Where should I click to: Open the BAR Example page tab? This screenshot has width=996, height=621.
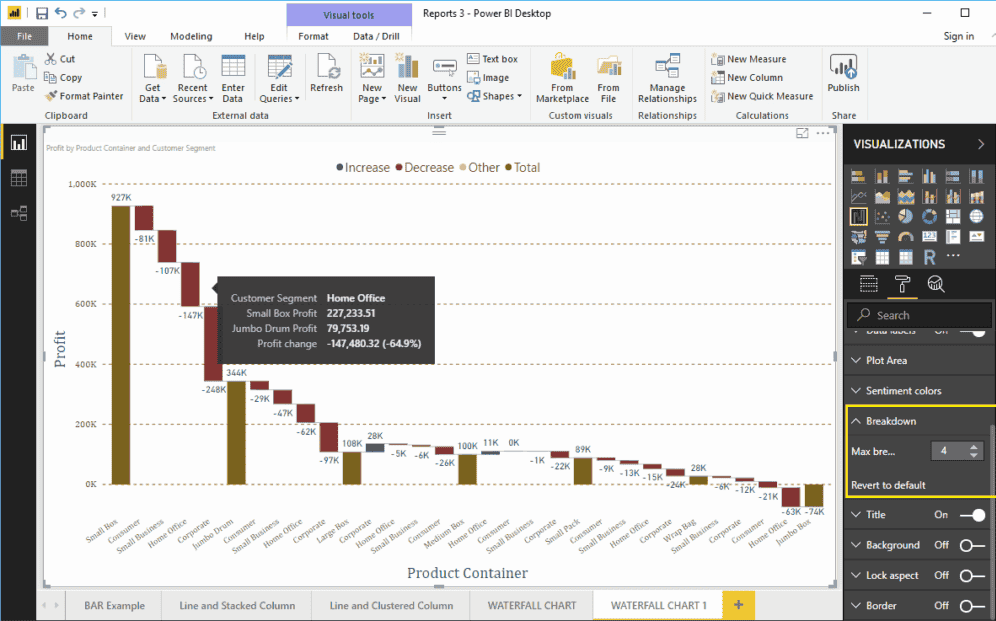tap(114, 605)
